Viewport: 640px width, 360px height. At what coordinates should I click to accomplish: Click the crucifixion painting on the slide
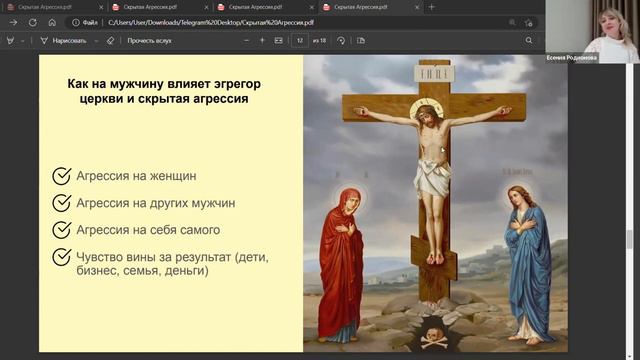tap(435, 203)
